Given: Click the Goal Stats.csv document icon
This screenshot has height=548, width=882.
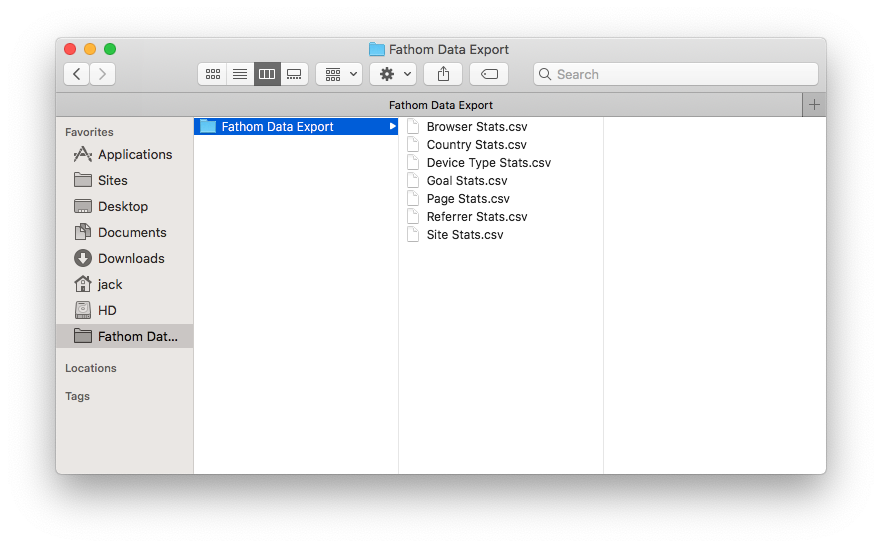Looking at the screenshot, I should point(413,181).
